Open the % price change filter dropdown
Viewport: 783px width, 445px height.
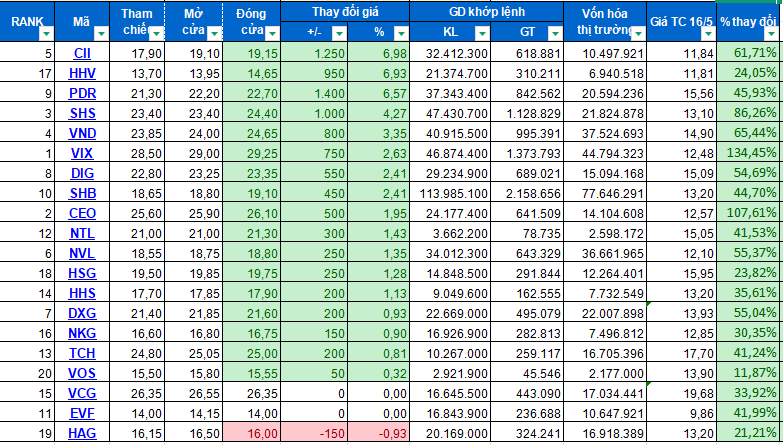[400, 33]
